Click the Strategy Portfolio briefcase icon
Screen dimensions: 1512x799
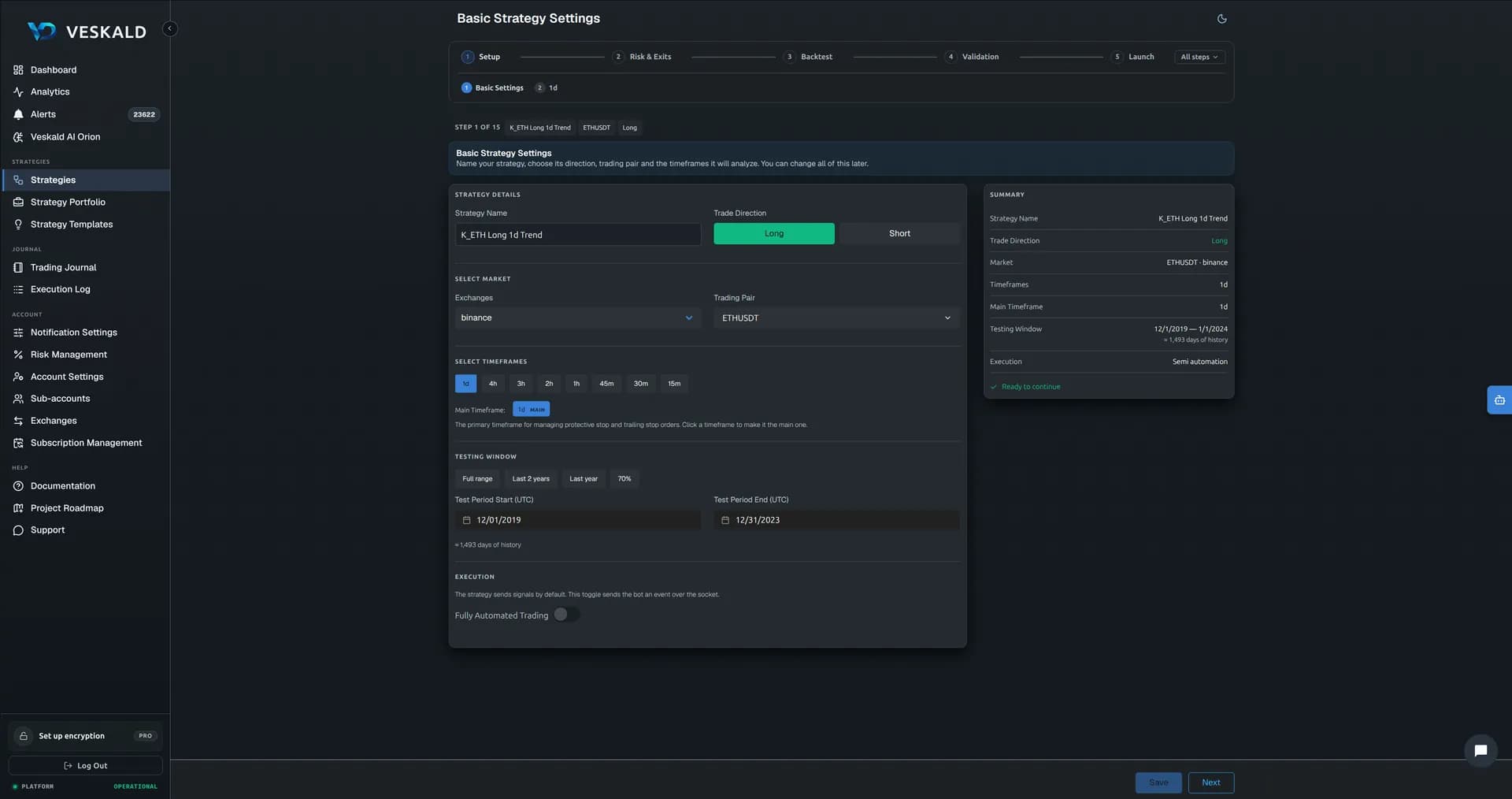(x=18, y=203)
